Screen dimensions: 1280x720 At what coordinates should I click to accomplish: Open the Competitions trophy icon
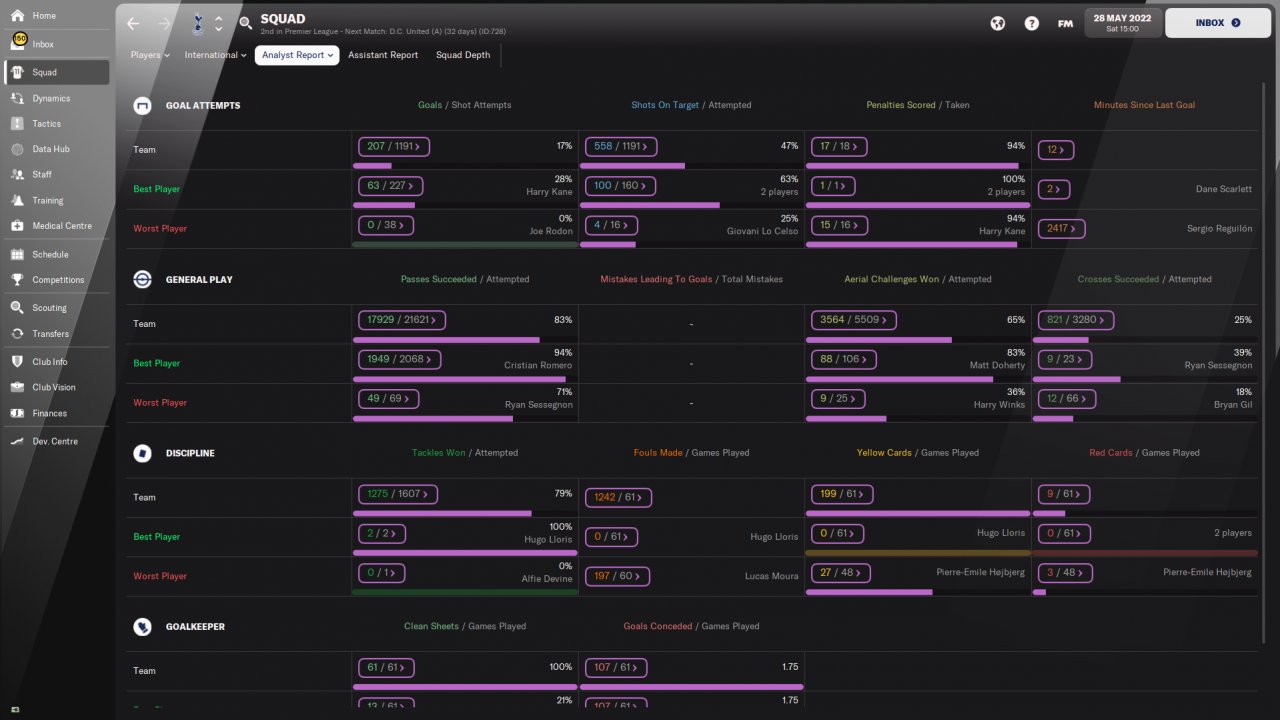(17, 280)
